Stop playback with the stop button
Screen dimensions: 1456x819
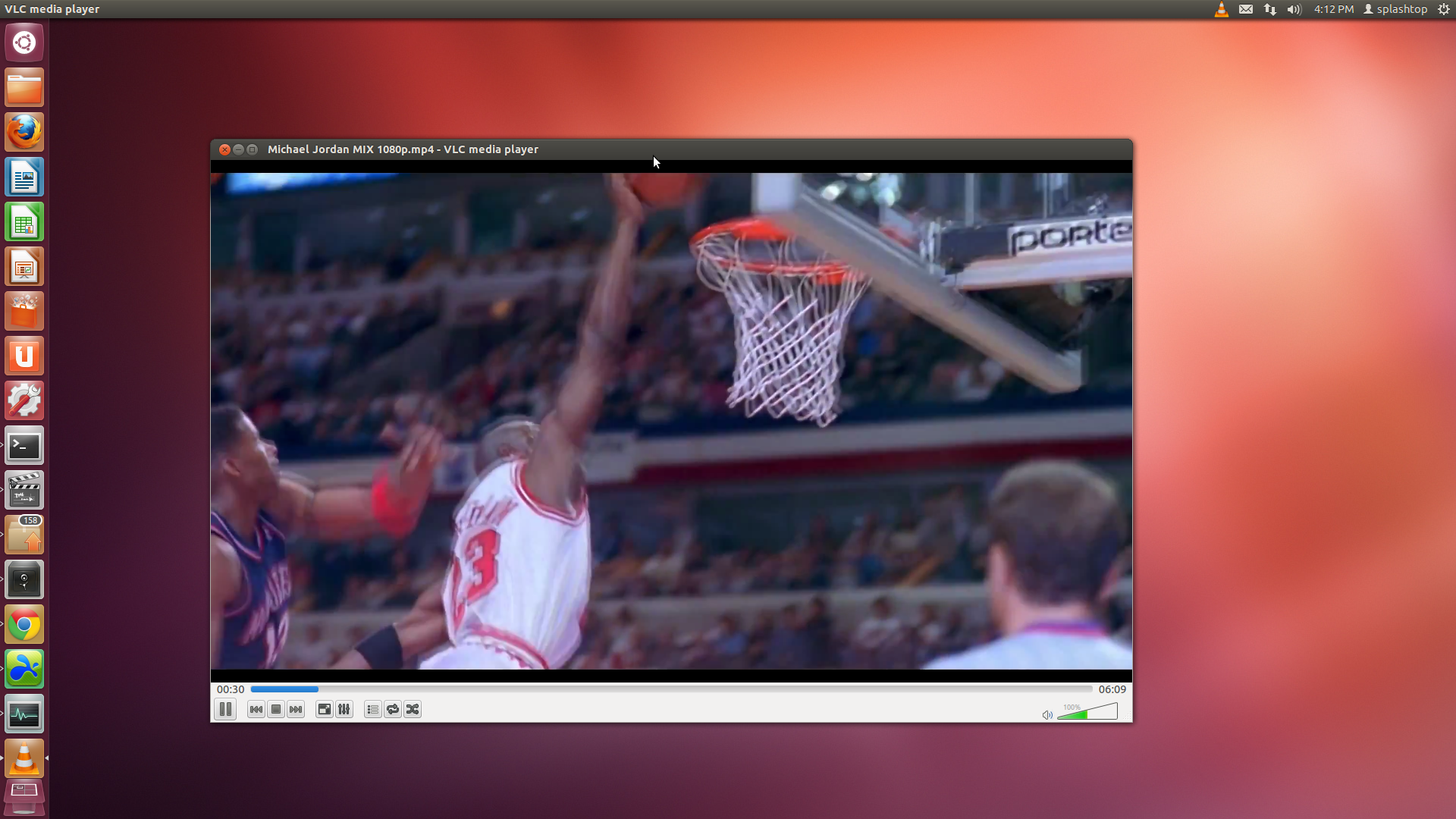(x=276, y=709)
